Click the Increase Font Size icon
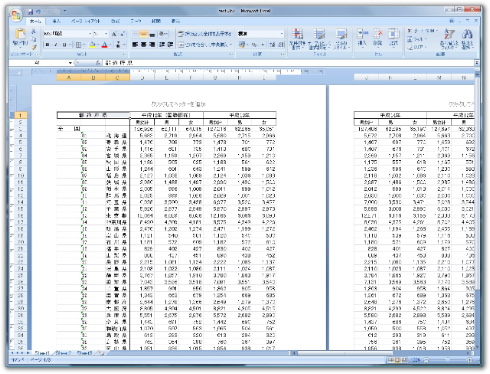 (114, 34)
